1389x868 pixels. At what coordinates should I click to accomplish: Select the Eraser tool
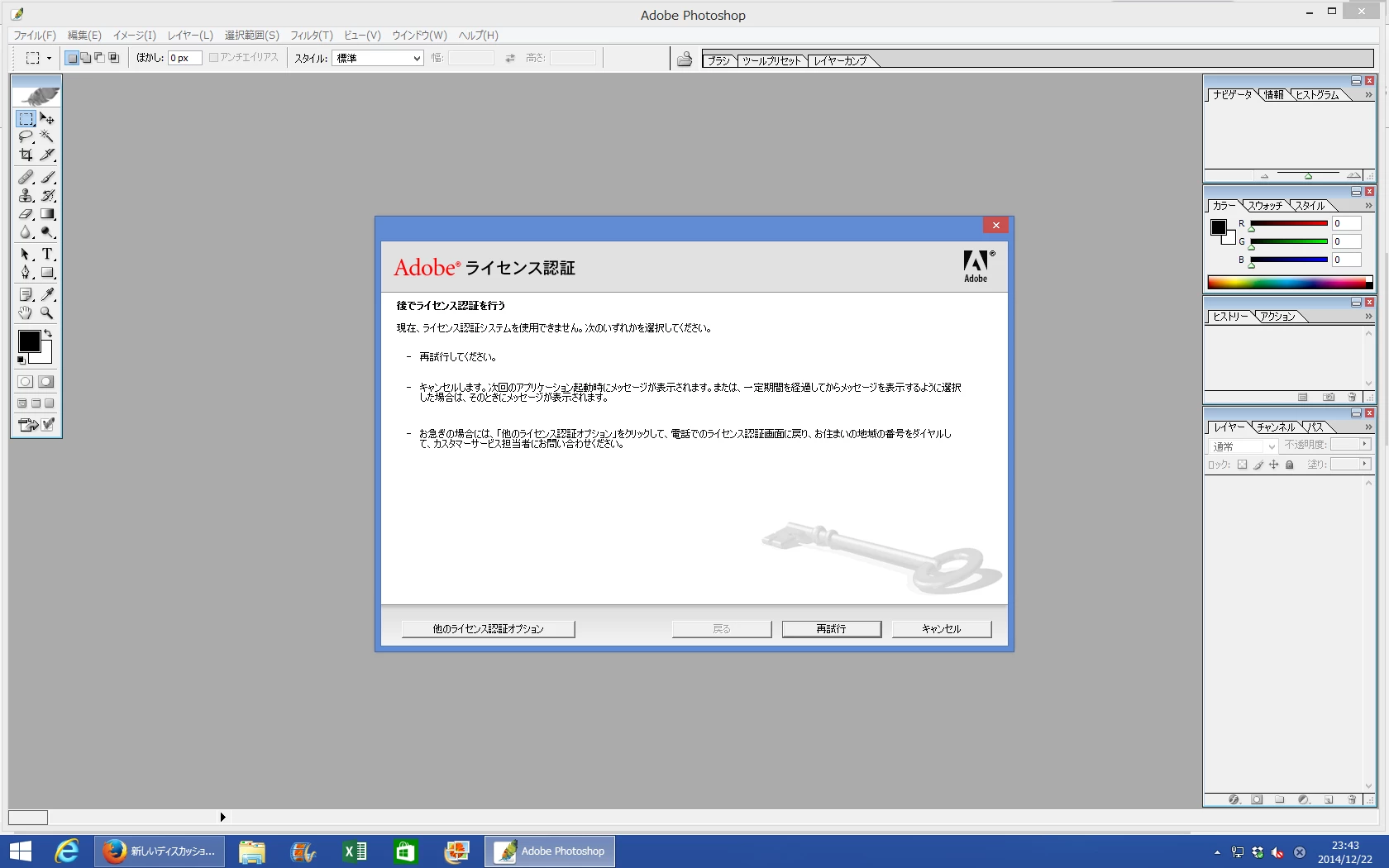tap(26, 214)
